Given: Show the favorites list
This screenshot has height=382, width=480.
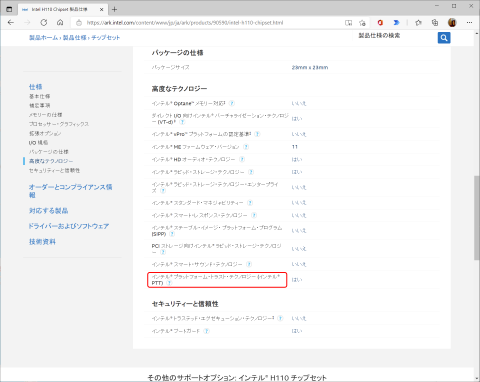Looking at the screenshot, I should pyautogui.click(x=418, y=23).
